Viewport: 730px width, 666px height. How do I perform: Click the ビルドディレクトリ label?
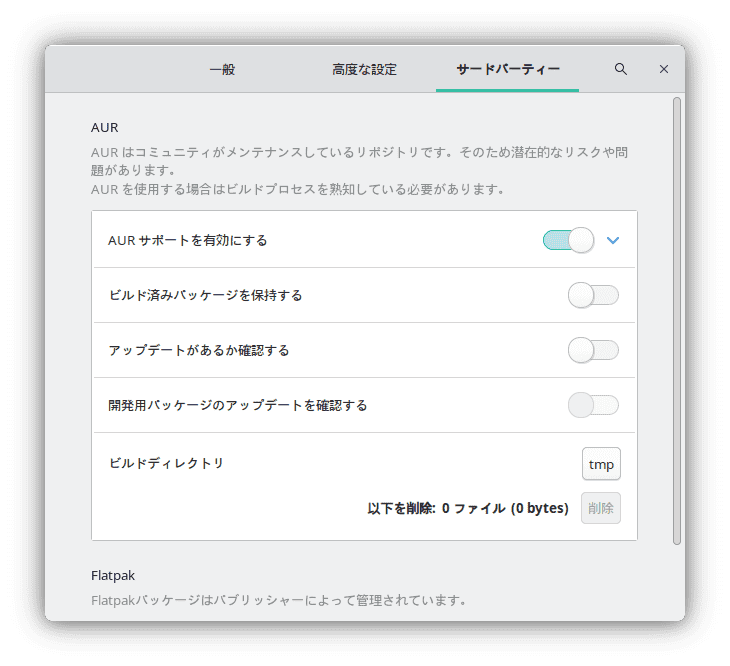point(166,463)
